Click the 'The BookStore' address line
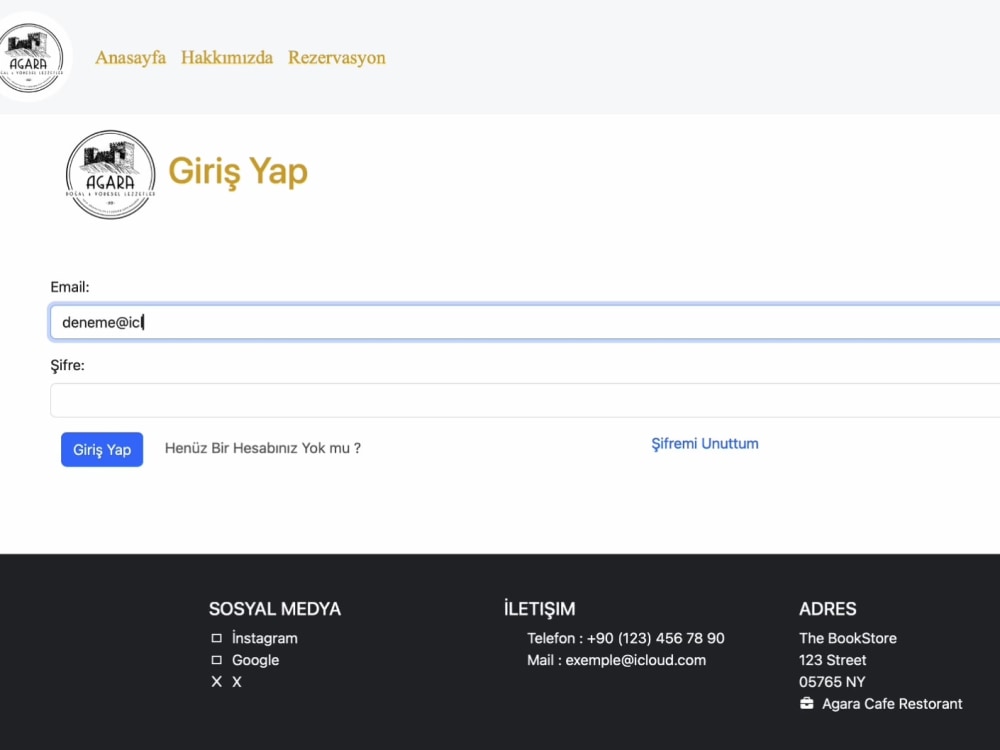 pyautogui.click(x=848, y=638)
